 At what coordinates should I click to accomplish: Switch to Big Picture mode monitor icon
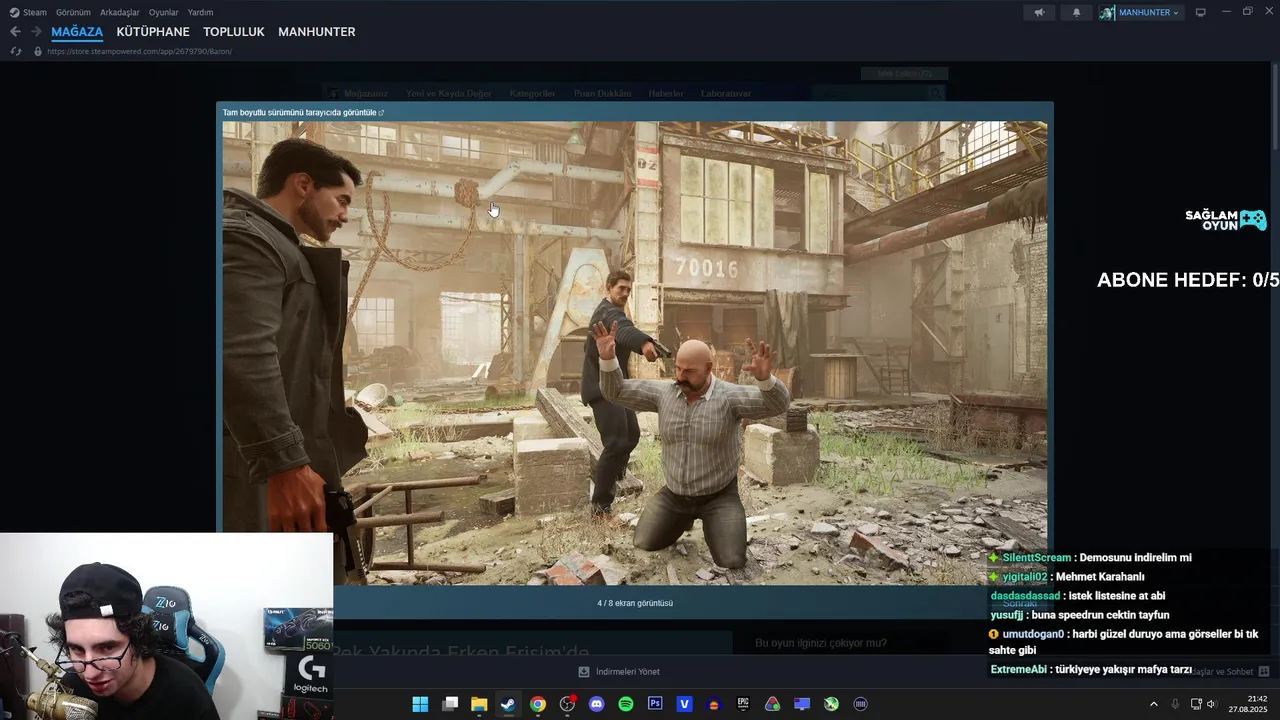1201,12
